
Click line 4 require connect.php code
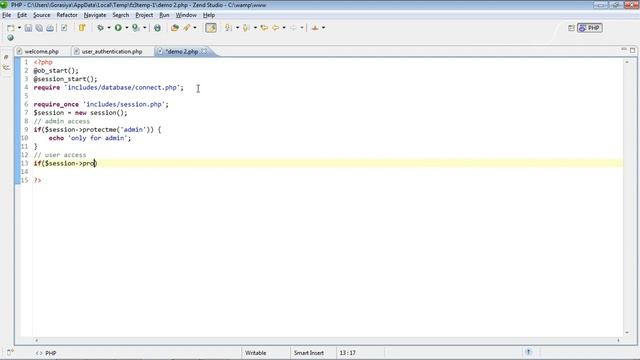109,87
